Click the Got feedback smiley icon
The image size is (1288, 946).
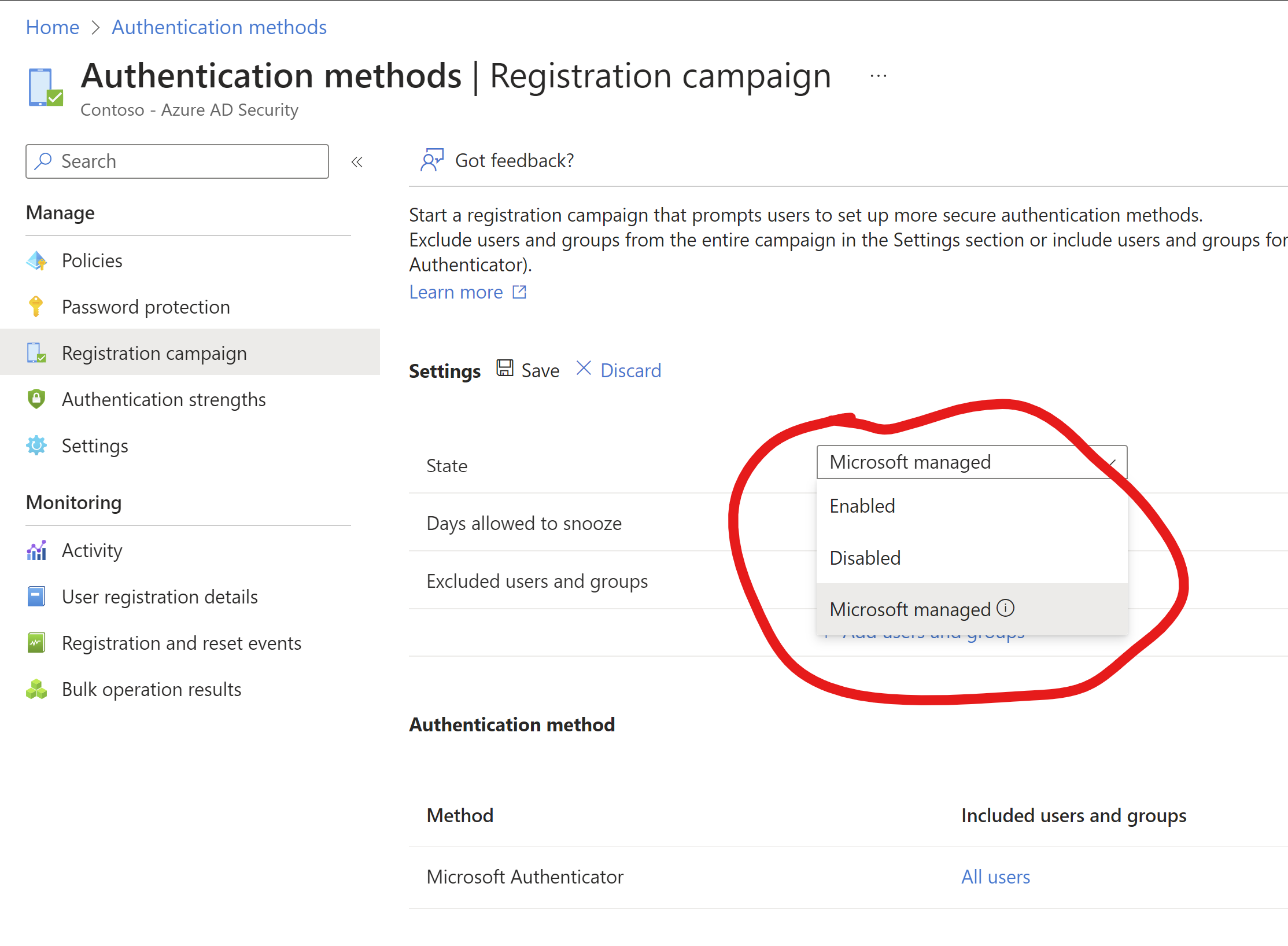[433, 160]
